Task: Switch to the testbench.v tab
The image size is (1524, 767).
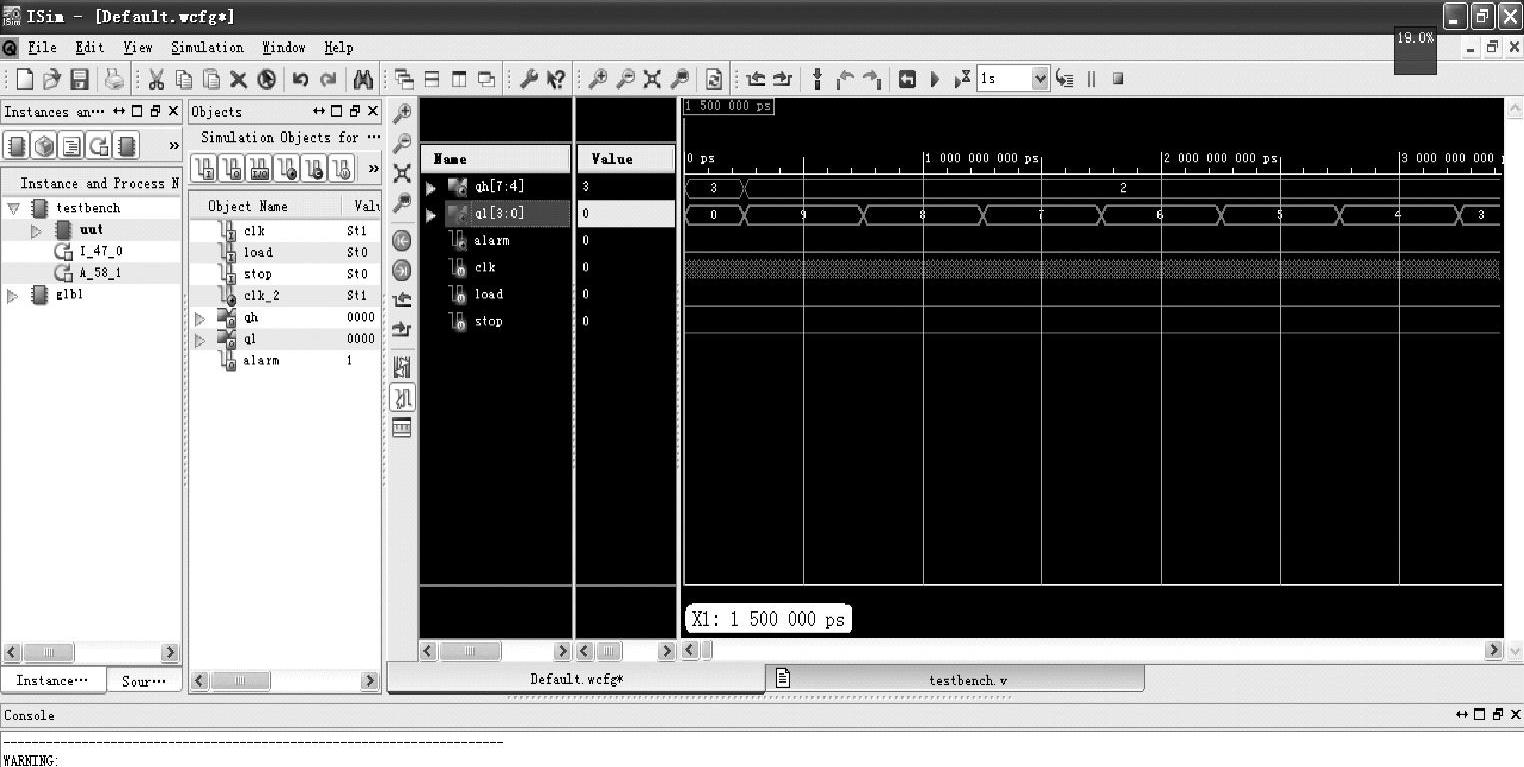Action: [955, 680]
